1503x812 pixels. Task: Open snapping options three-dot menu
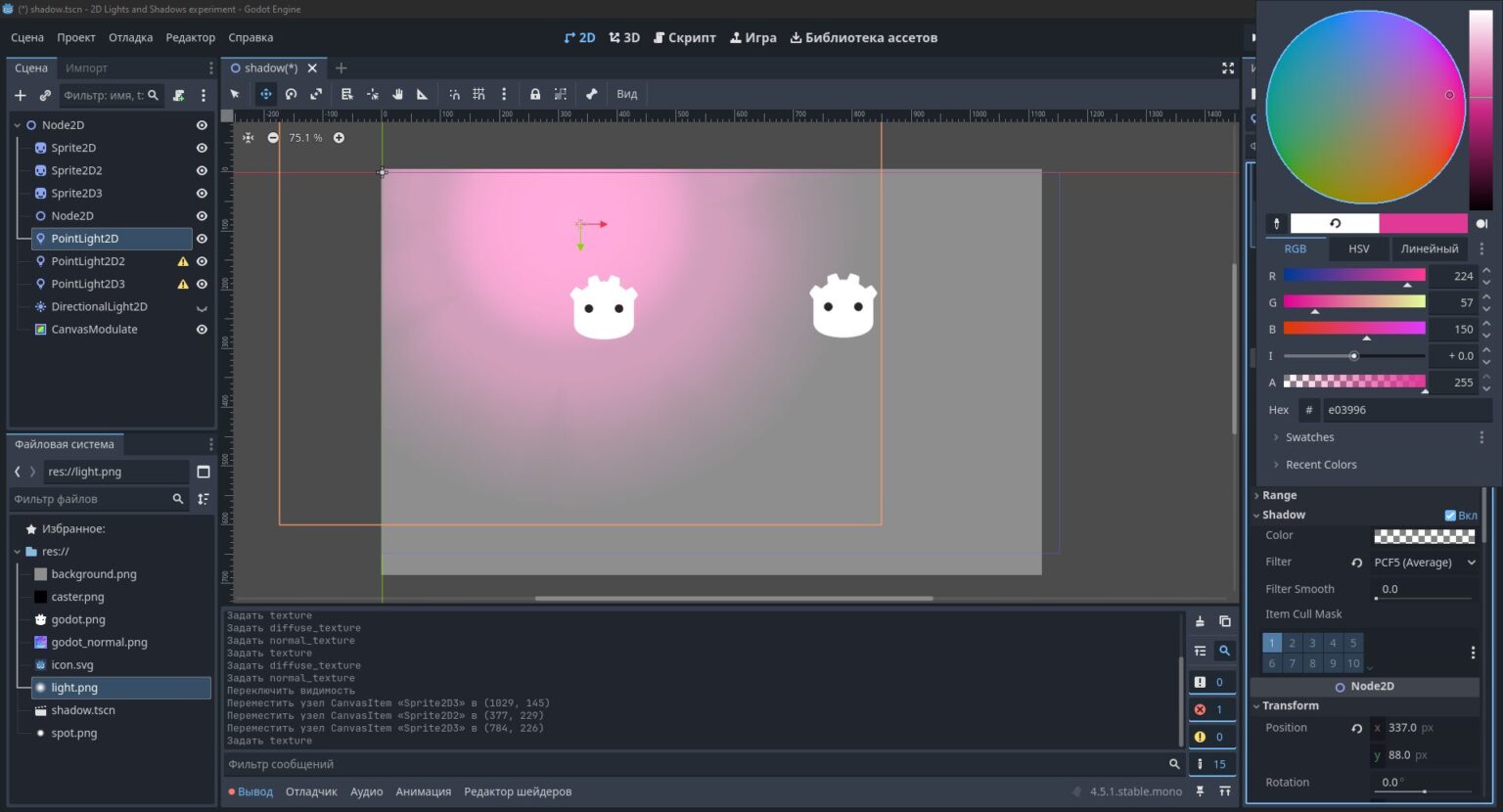504,94
